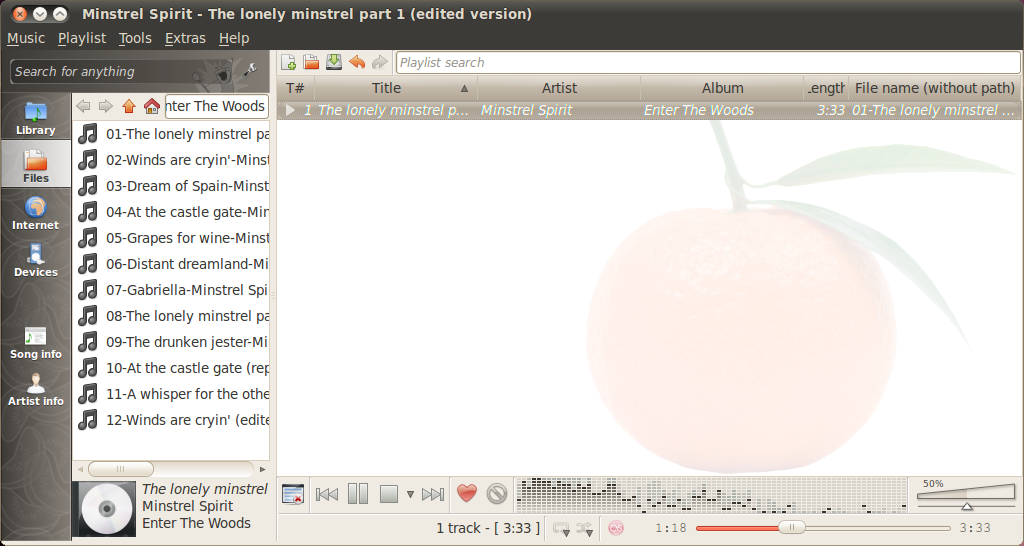
Task: Go up one folder level
Action: tap(128, 106)
